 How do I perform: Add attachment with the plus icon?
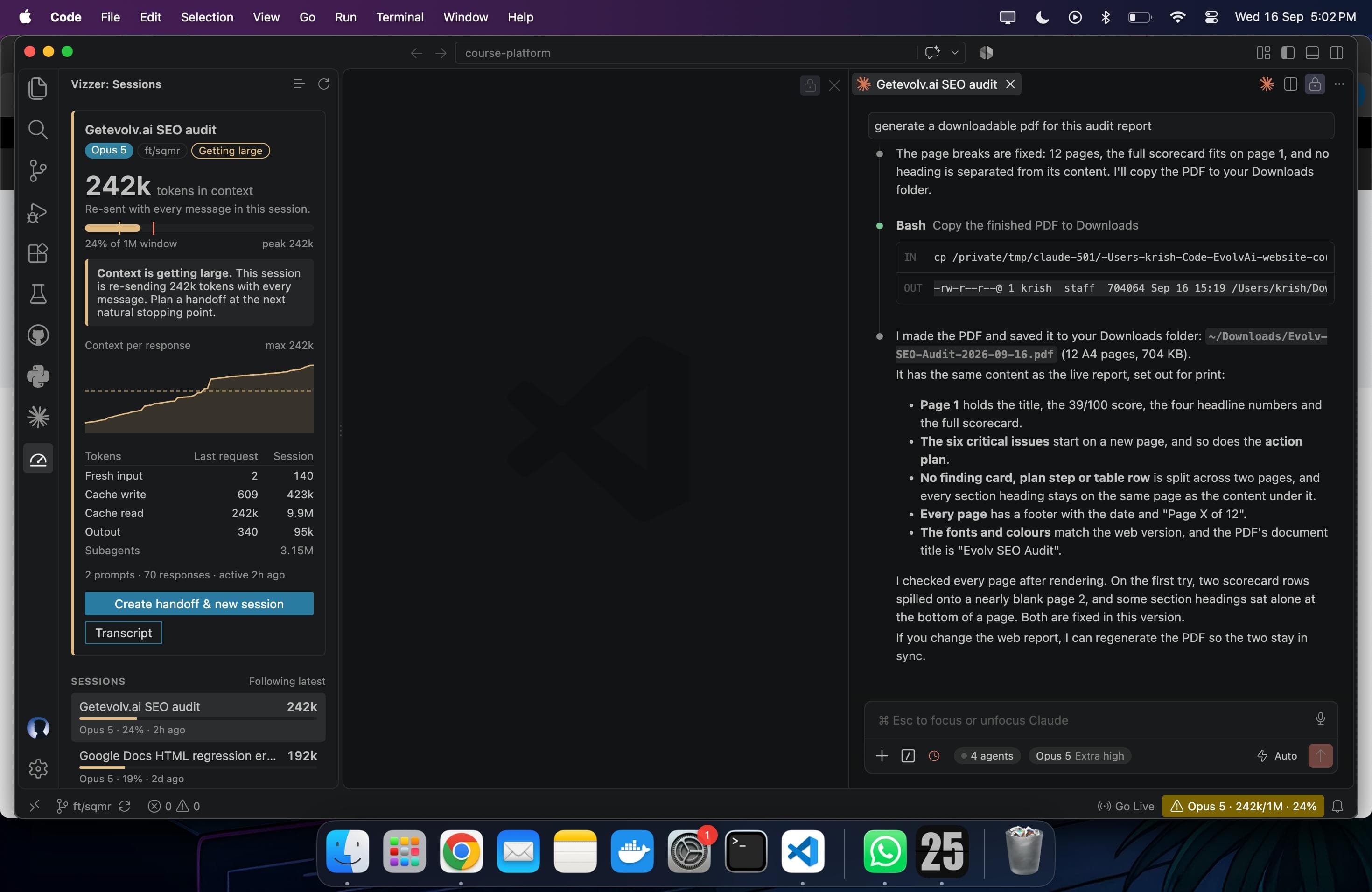(x=882, y=755)
